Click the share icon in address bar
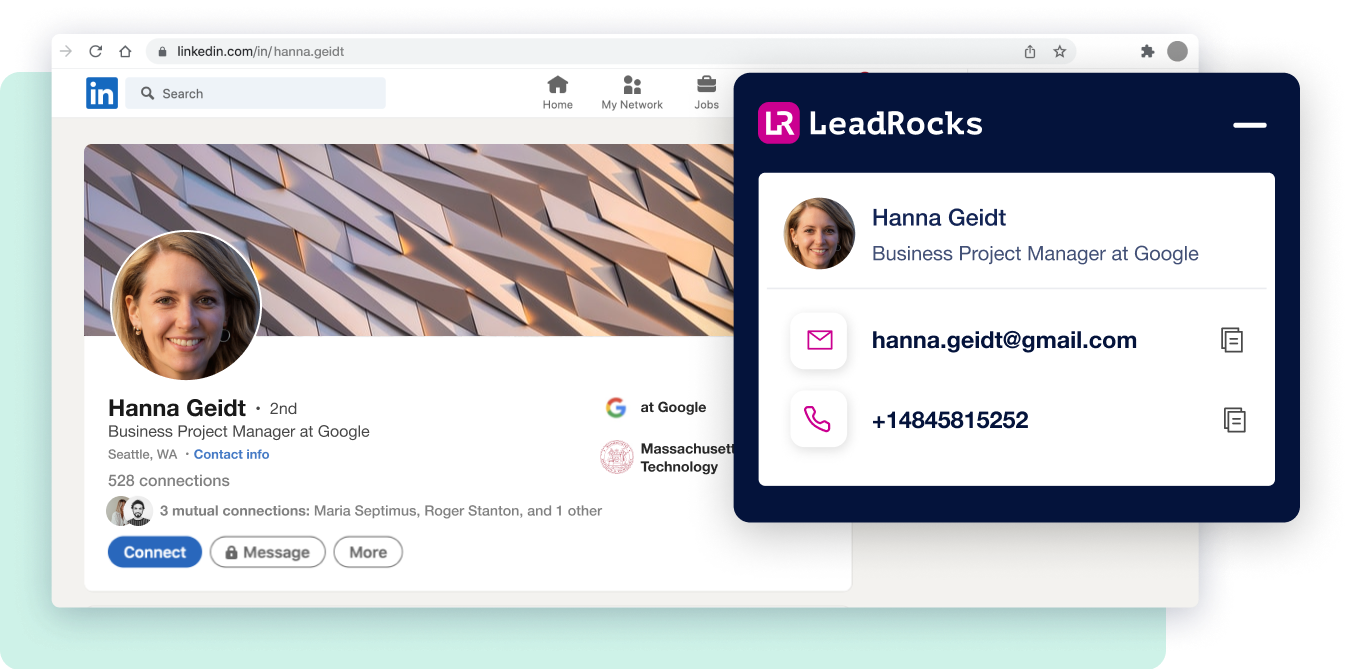The width and height of the screenshot is (1352, 669). click(x=1030, y=51)
